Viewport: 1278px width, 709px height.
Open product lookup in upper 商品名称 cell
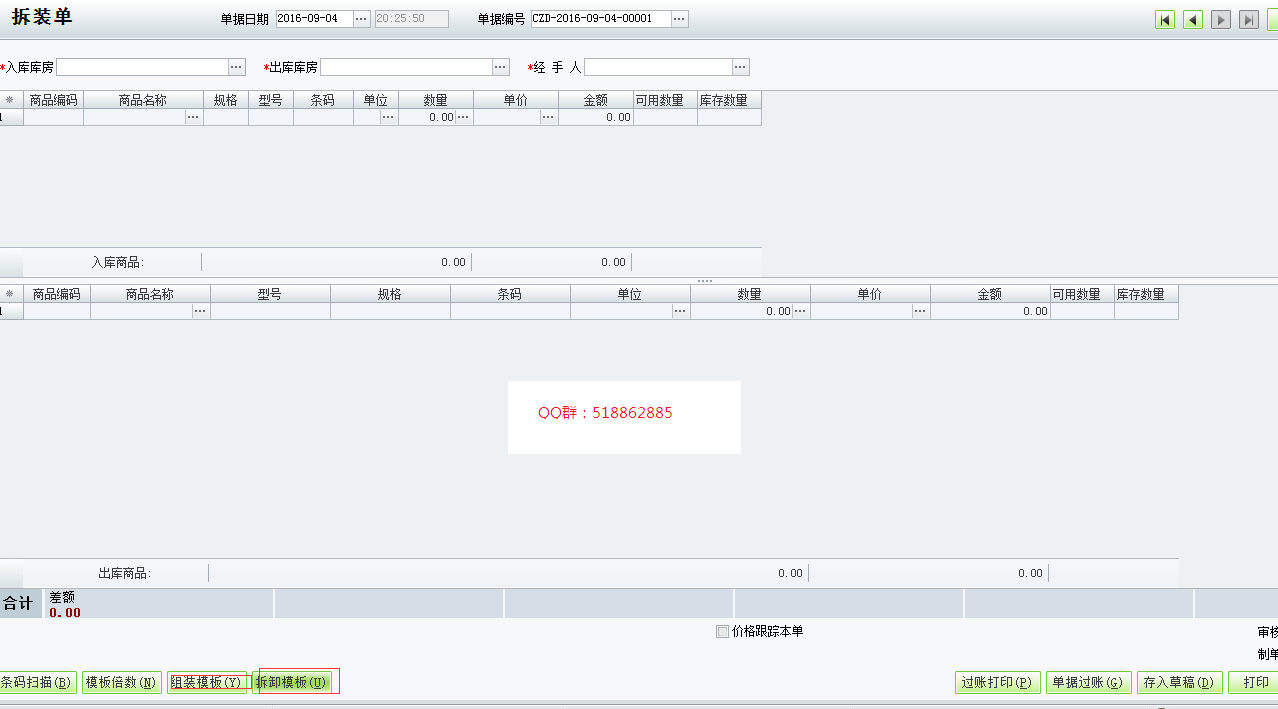pos(194,117)
